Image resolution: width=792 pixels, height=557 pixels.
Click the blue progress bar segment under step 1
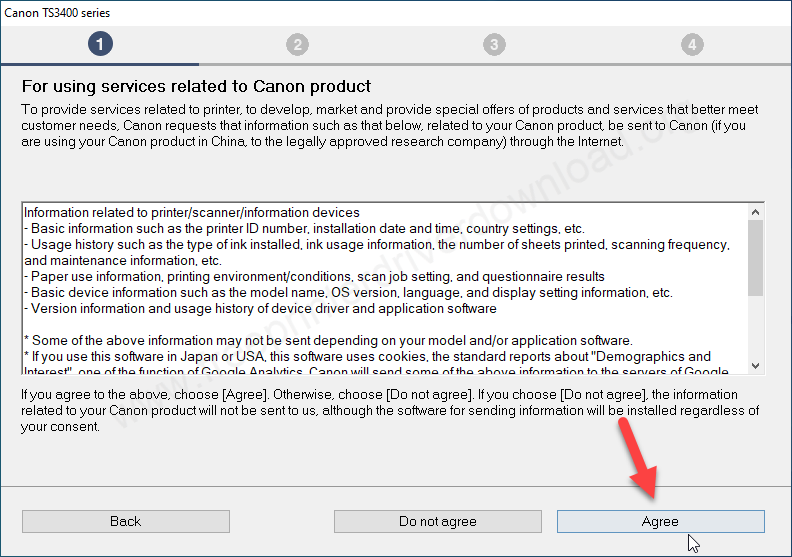[x=100, y=65]
